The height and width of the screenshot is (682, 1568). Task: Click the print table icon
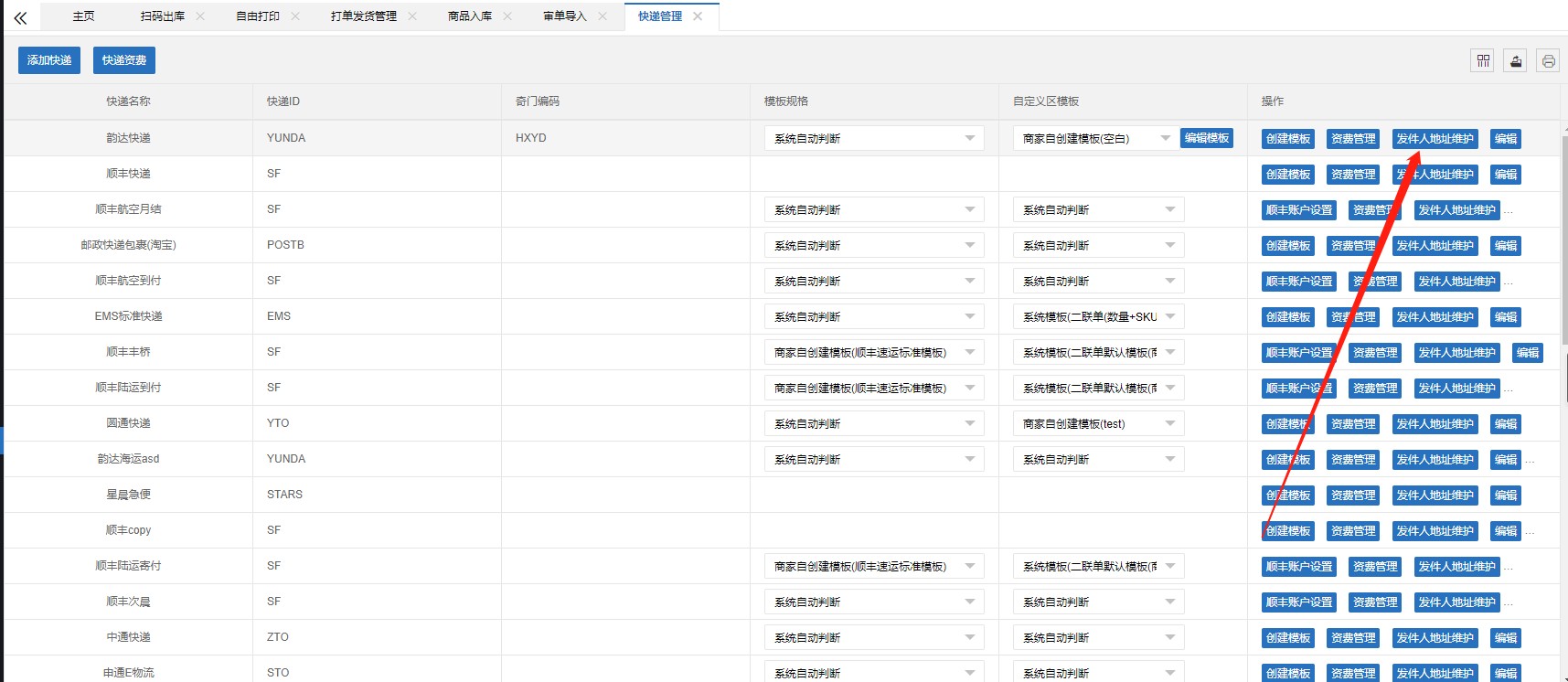coord(1548,61)
